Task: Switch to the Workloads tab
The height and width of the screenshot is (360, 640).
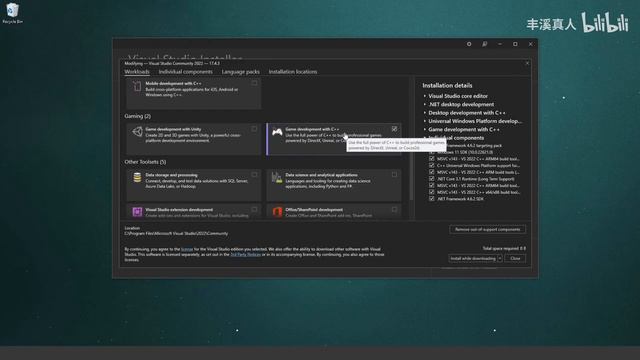Action: click(x=137, y=72)
